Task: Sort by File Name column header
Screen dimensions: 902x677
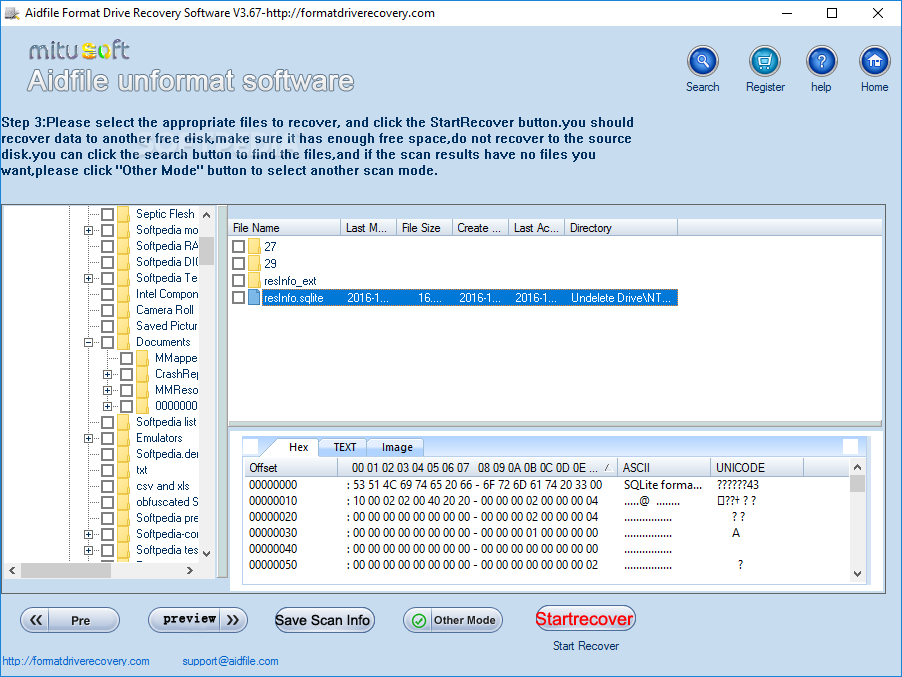Action: [285, 228]
